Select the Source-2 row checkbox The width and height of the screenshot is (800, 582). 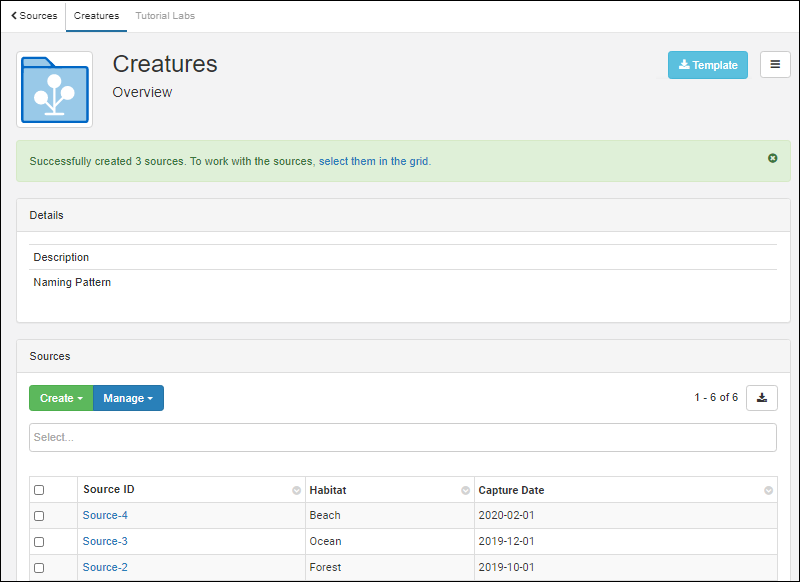click(x=39, y=568)
